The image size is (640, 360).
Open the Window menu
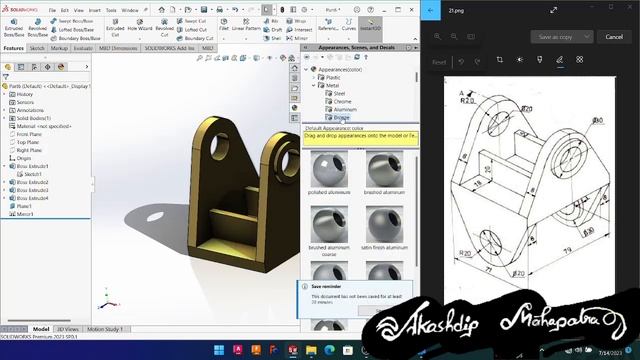pos(130,10)
